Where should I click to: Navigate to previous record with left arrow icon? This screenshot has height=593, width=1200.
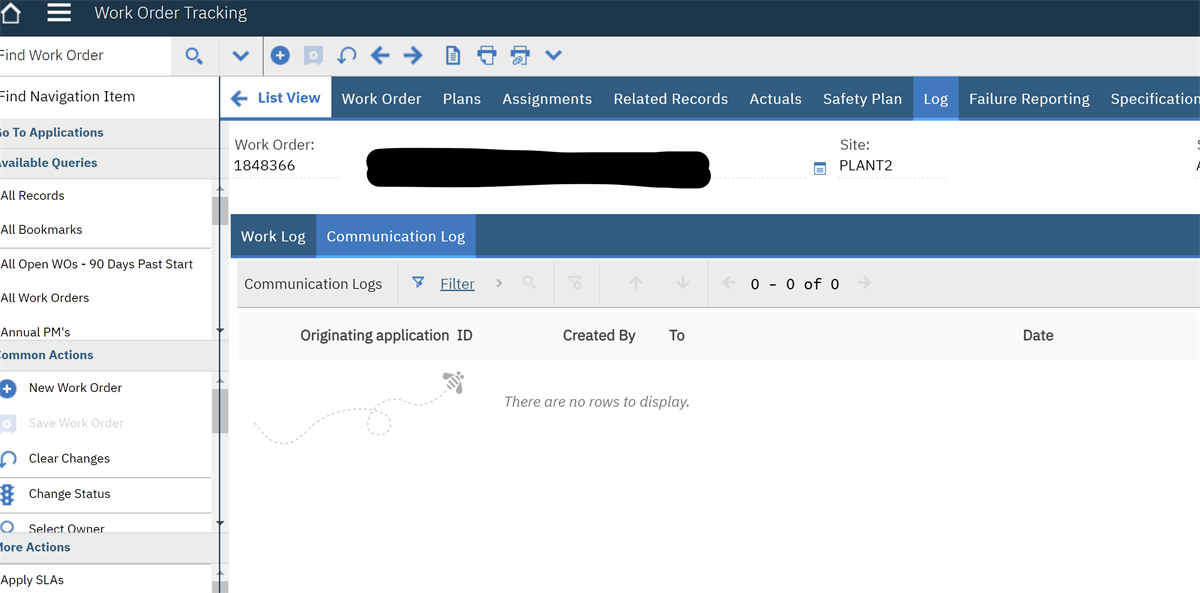(x=381, y=55)
